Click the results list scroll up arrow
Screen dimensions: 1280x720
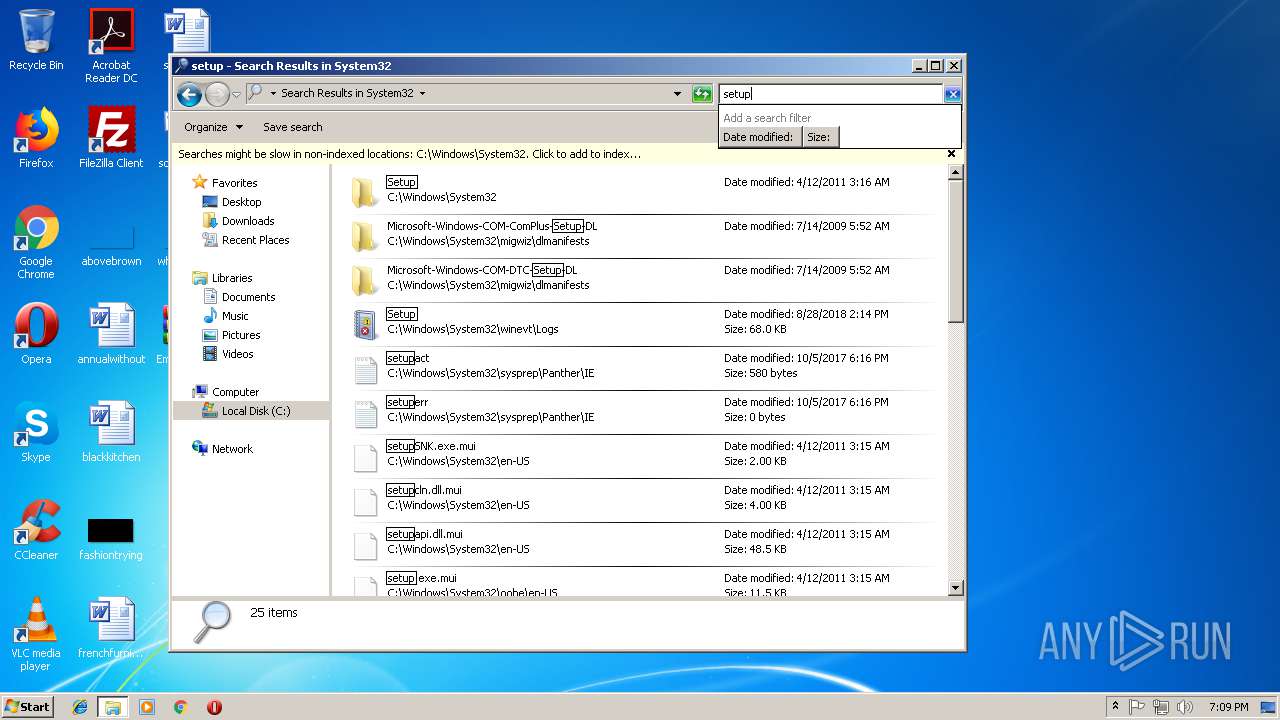coord(955,174)
